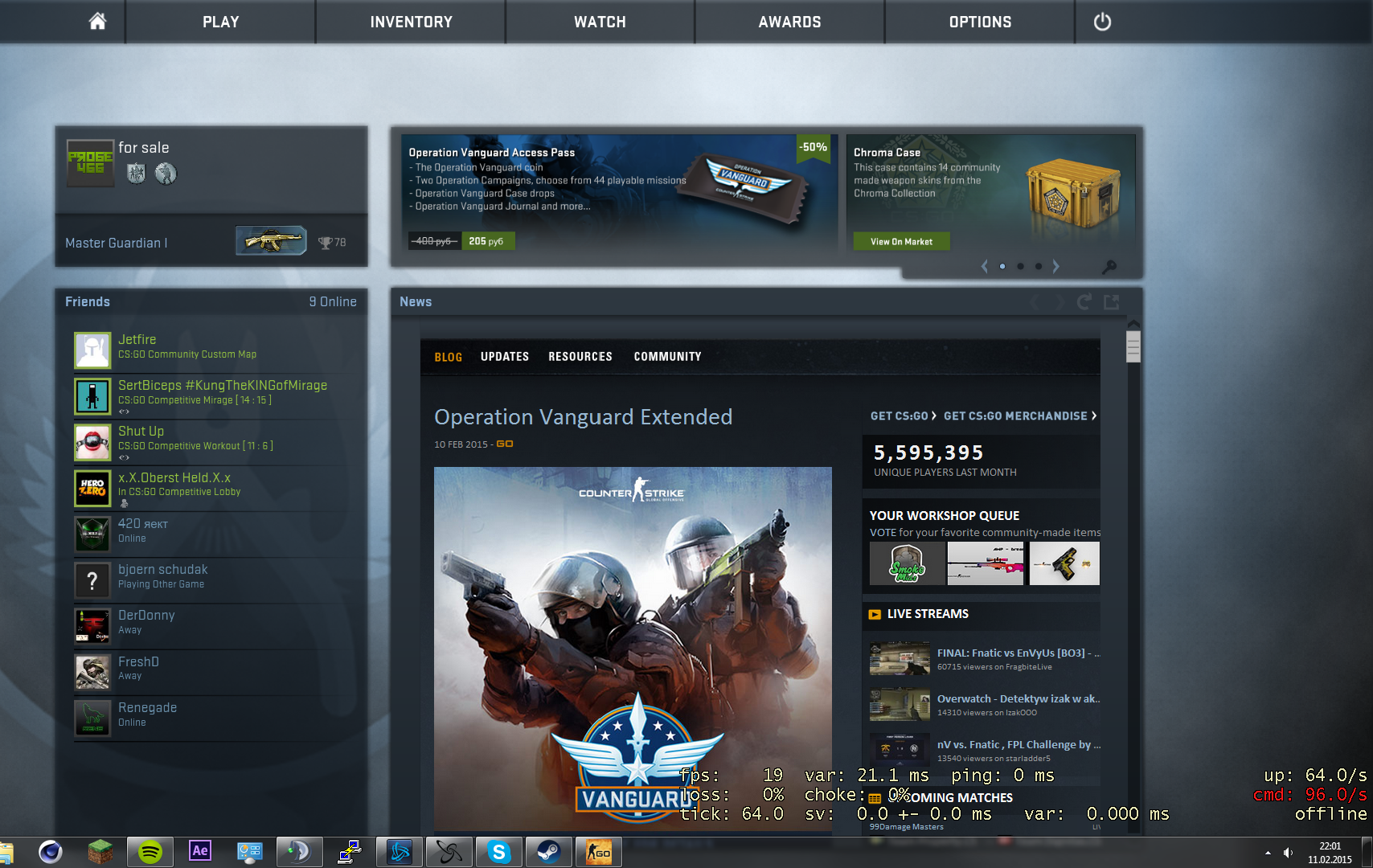Open Steam from the taskbar
This screenshot has height=868, width=1373.
pos(548,851)
